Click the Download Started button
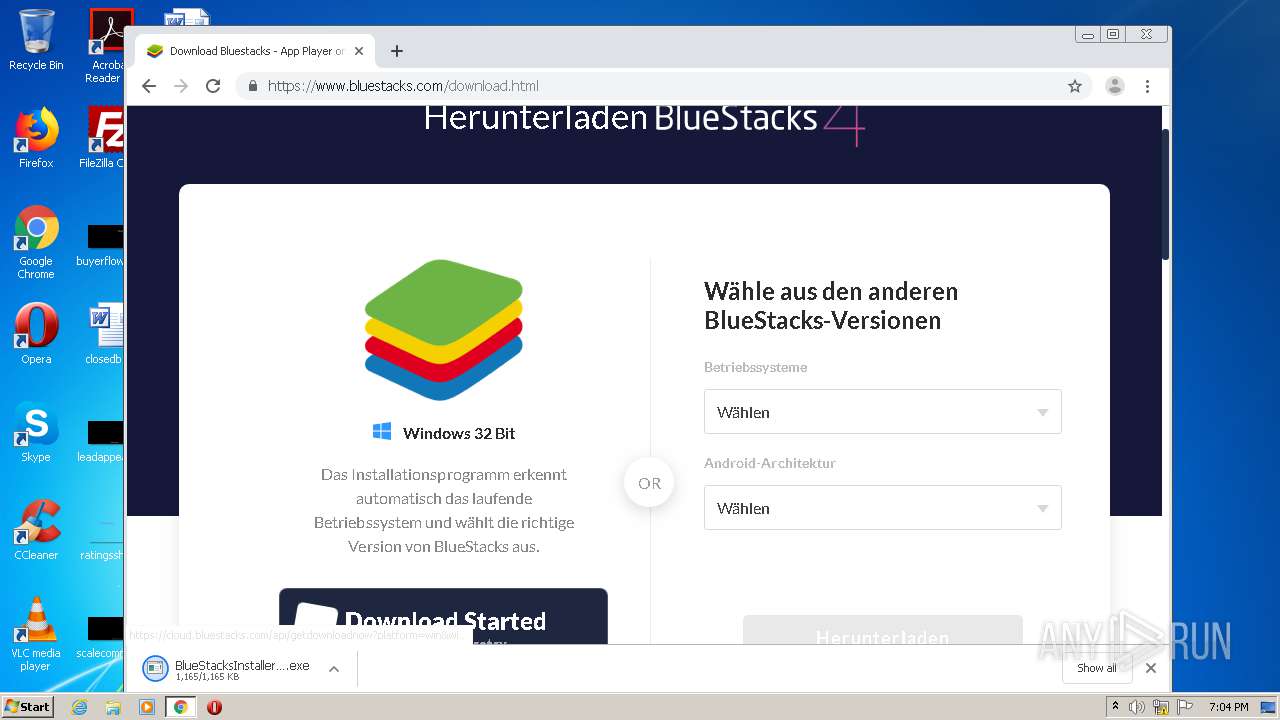This screenshot has height=720, width=1280. [x=443, y=616]
